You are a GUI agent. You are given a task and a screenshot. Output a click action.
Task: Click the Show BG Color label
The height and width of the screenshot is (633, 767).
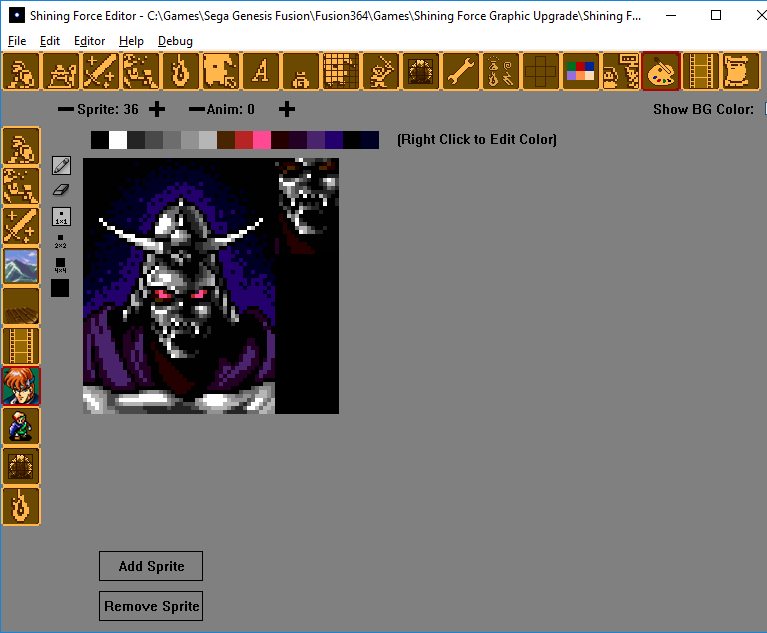click(703, 109)
